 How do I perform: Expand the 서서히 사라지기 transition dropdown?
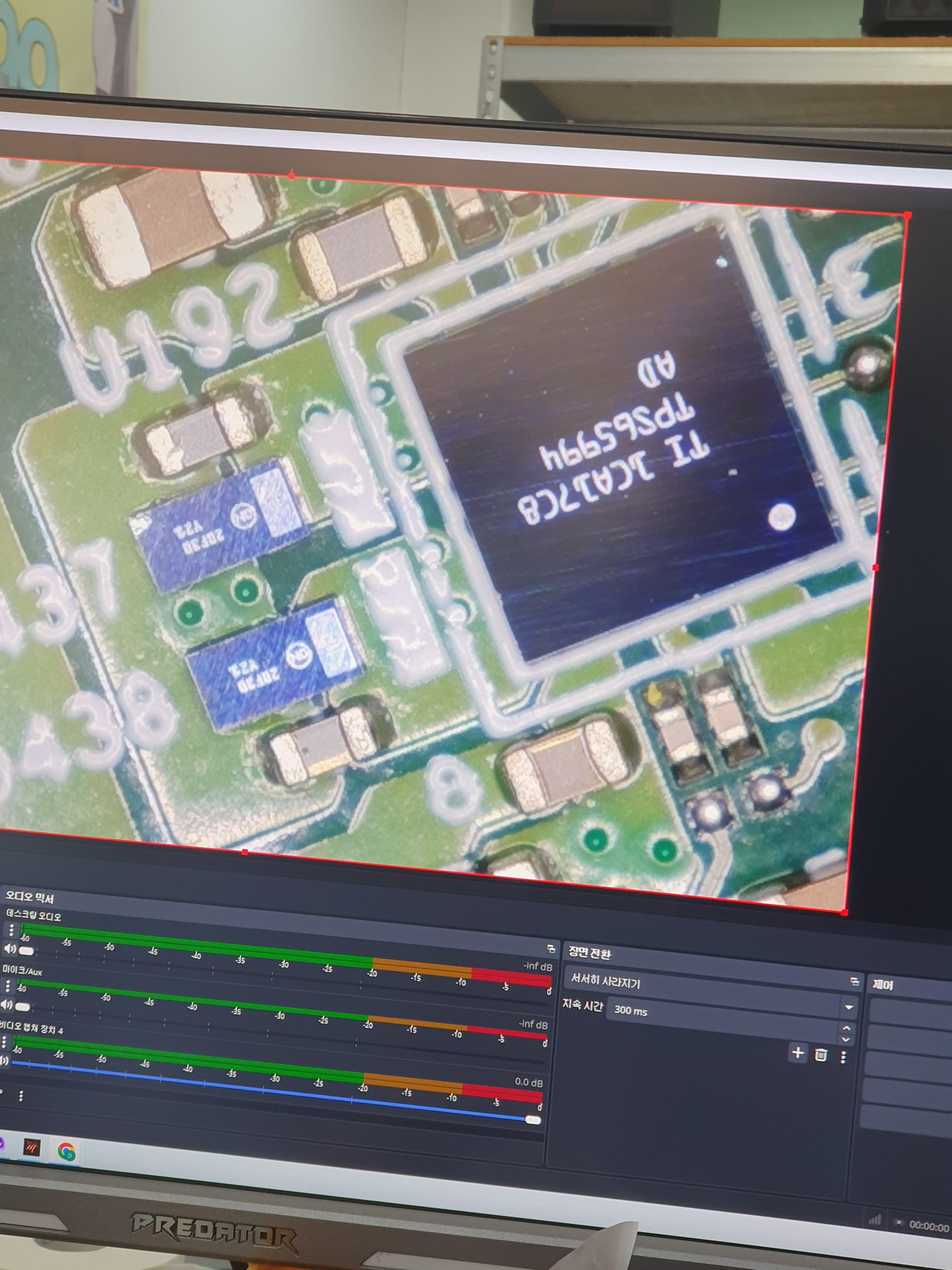click(849, 1008)
